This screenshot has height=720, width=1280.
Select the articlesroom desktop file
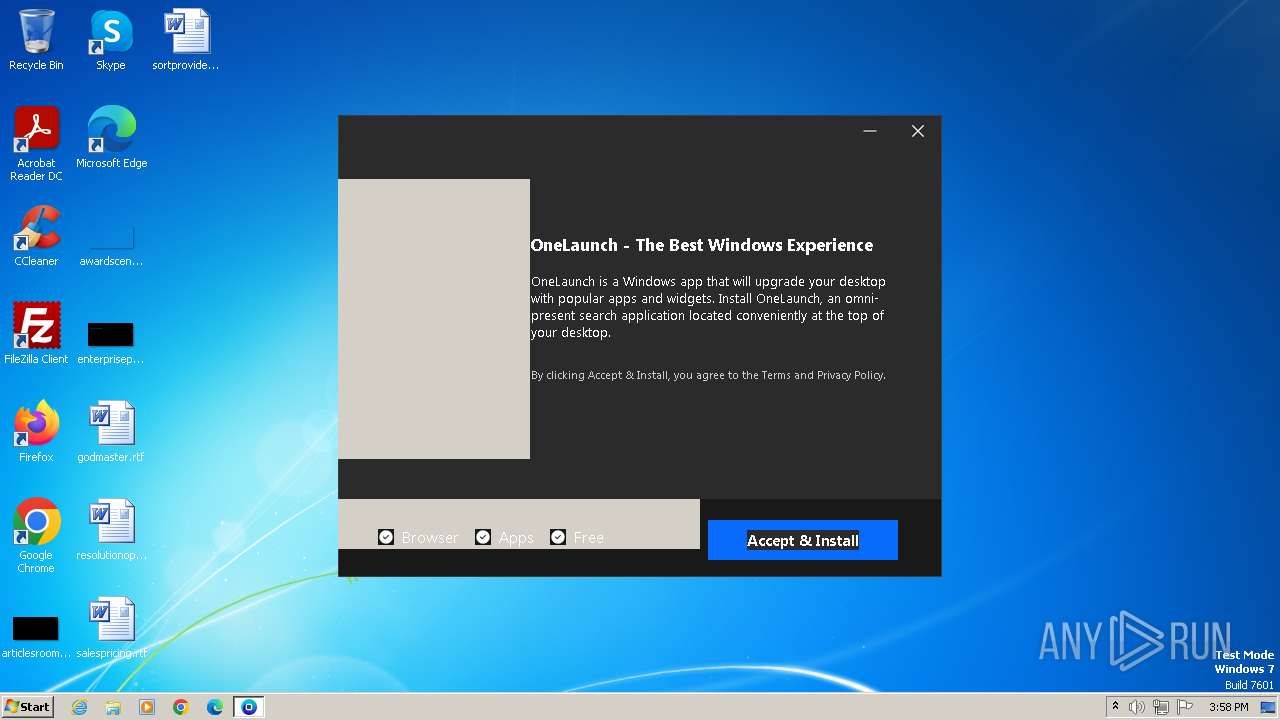point(36,638)
